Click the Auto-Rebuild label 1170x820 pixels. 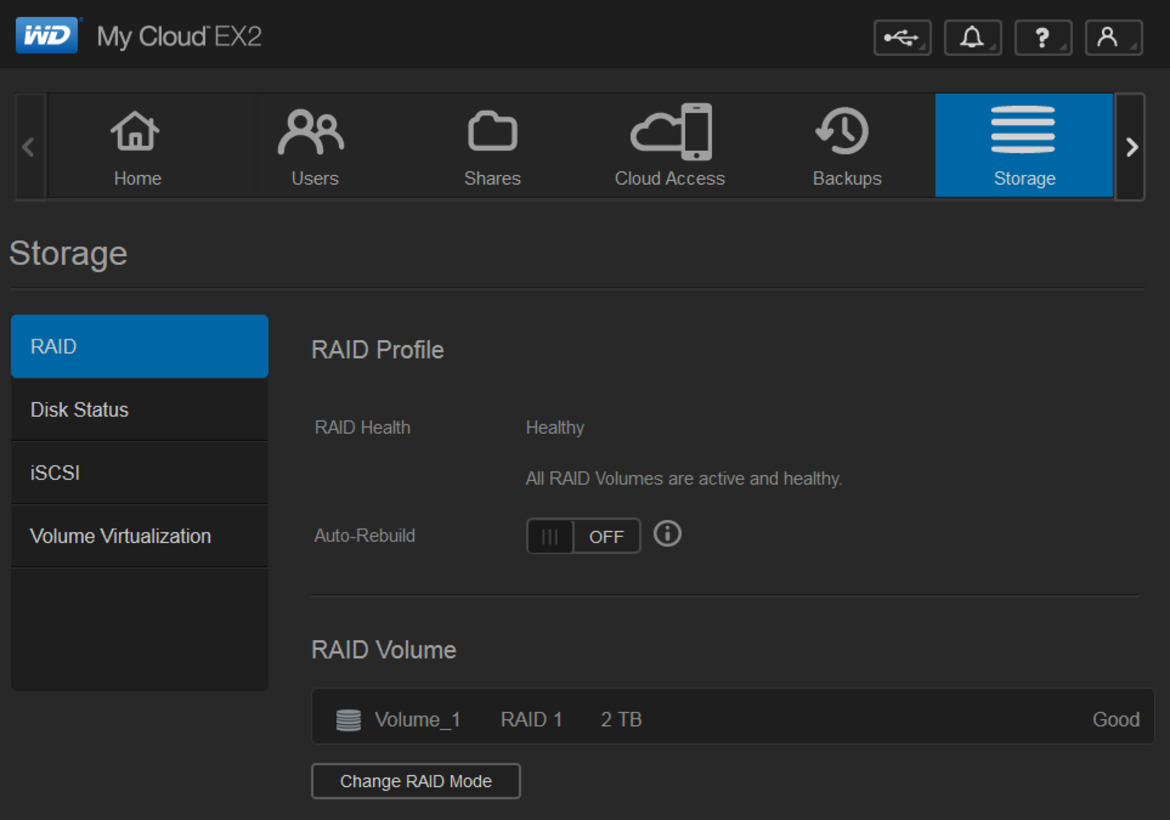(365, 536)
